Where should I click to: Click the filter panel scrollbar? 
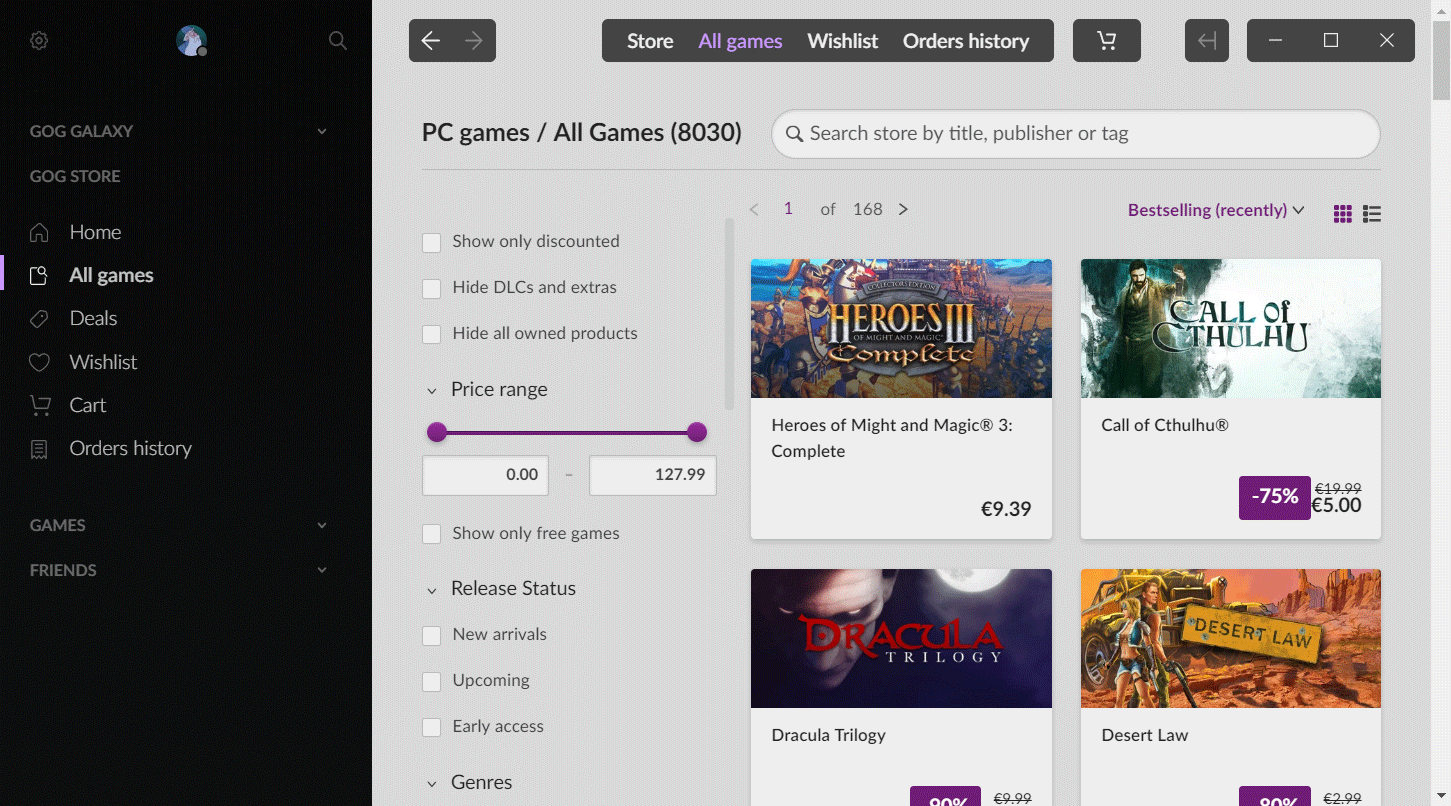(730, 314)
